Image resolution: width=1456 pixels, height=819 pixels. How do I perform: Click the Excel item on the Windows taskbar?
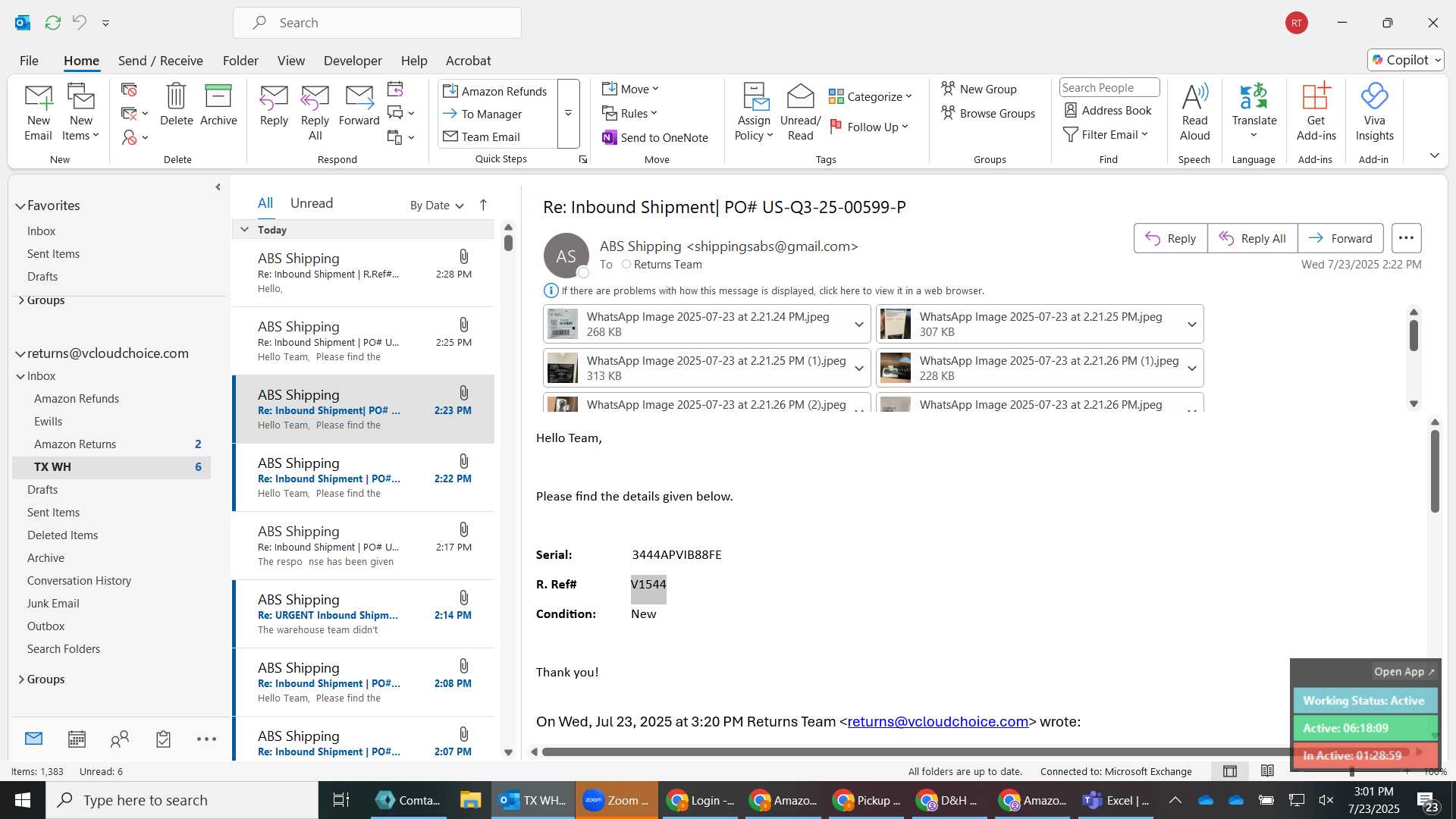coord(1116,800)
